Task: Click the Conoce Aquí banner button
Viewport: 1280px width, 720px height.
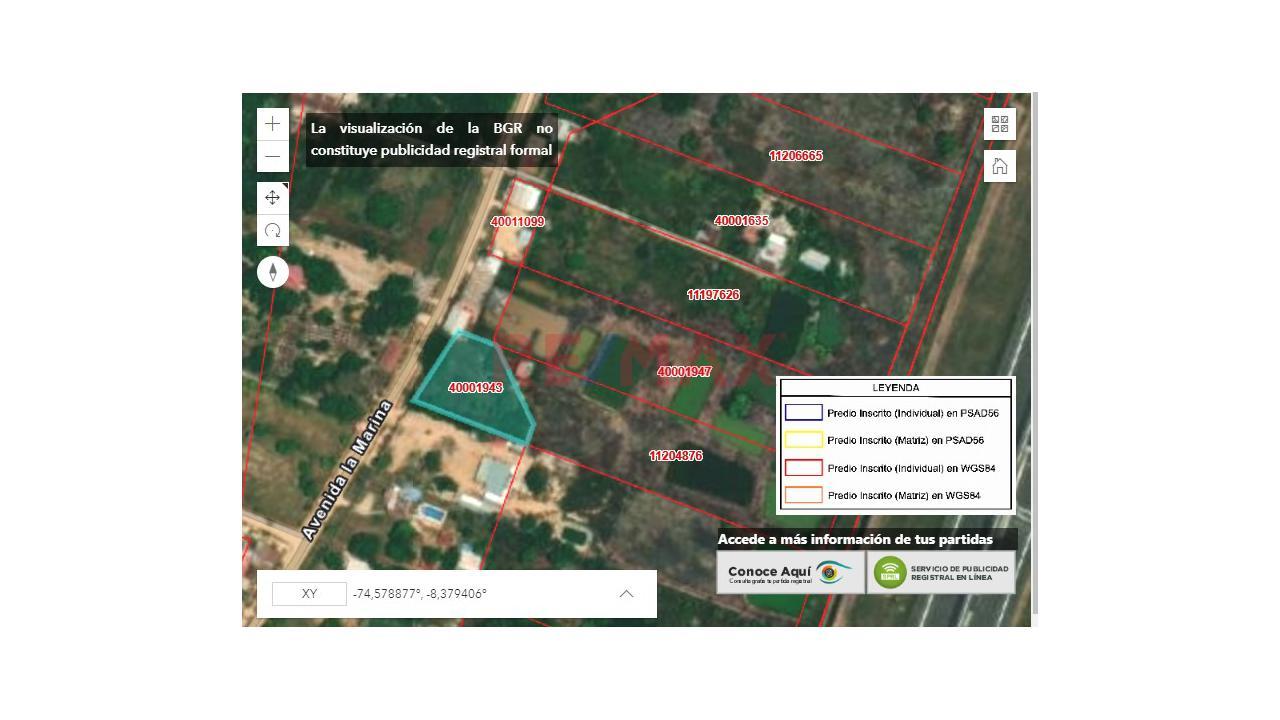Action: (770, 573)
